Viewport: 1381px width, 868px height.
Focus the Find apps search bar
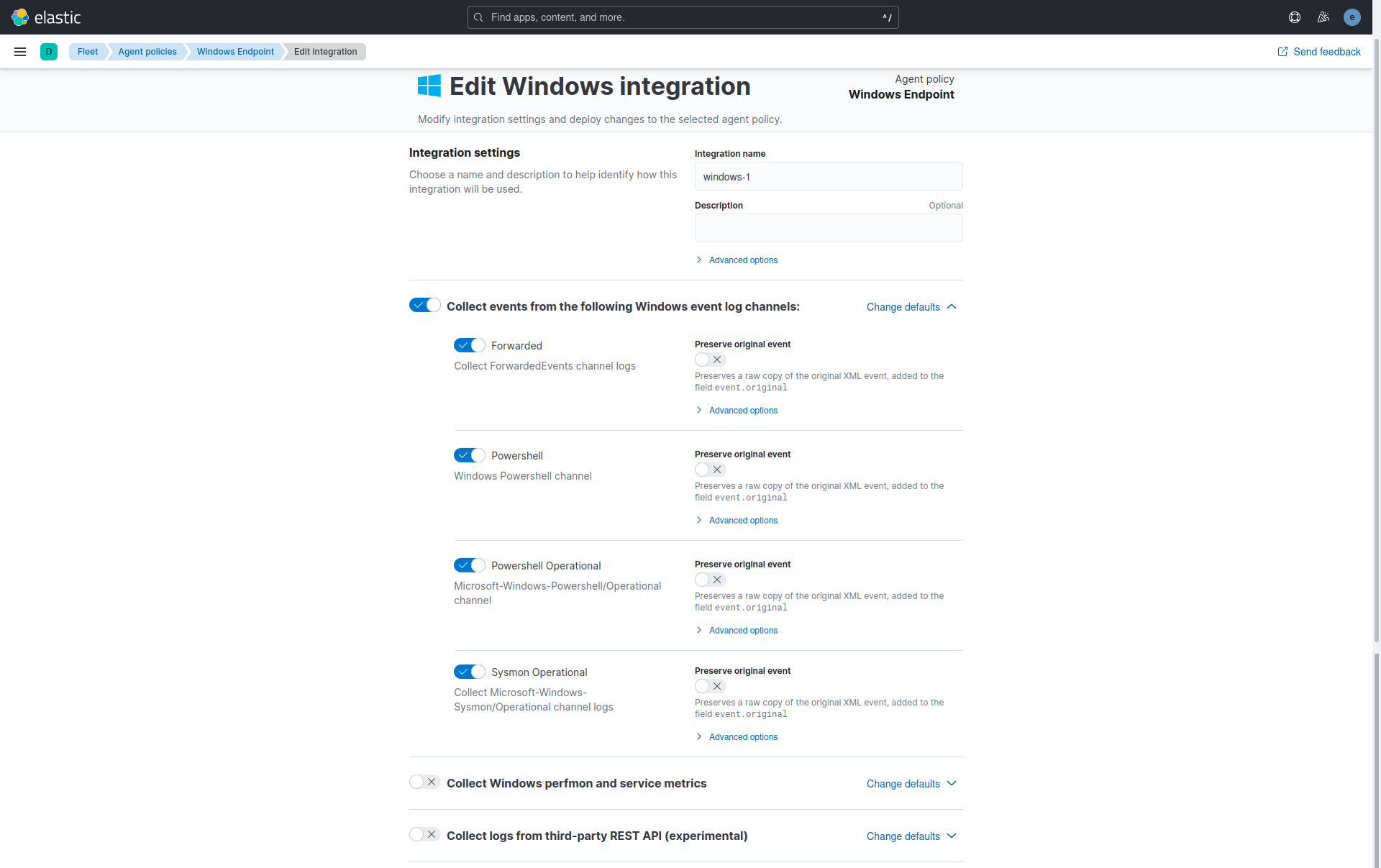683,17
